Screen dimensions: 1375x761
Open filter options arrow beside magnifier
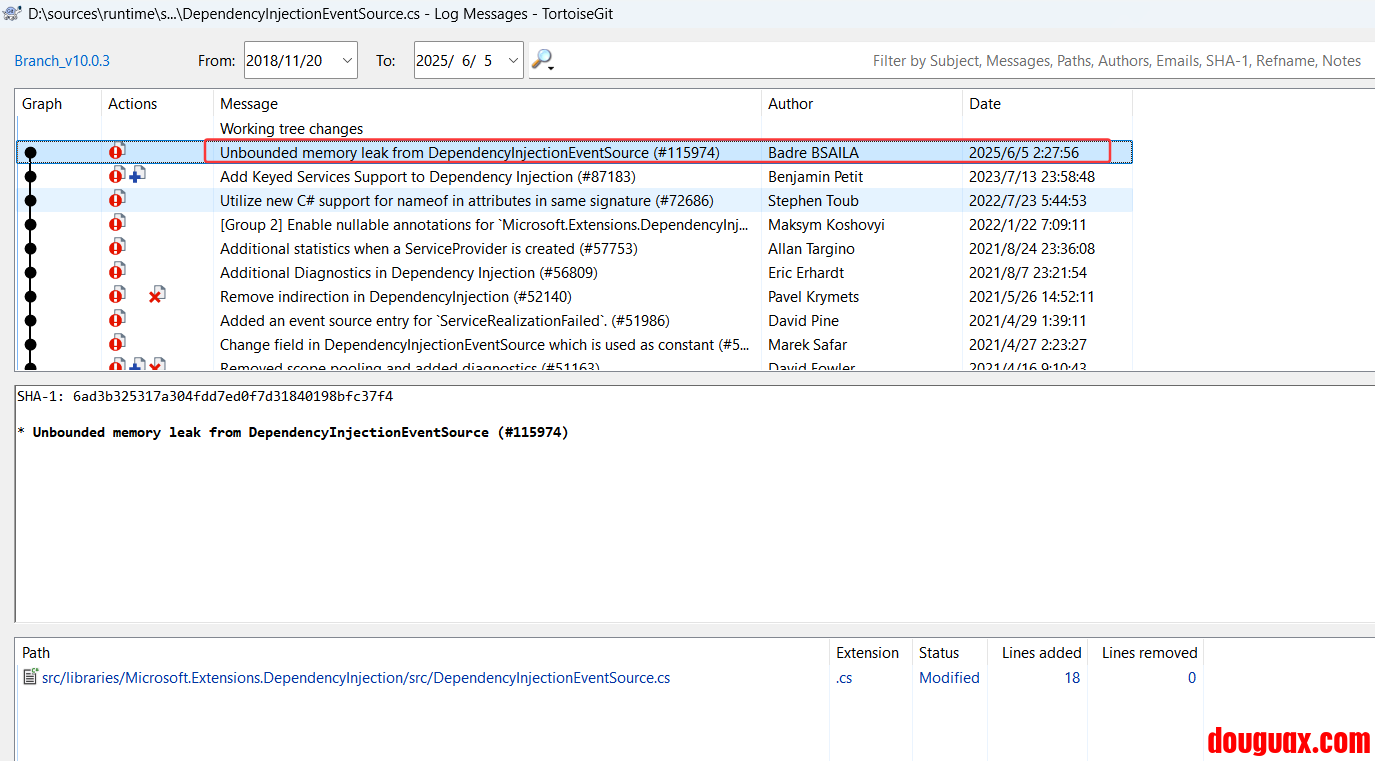(552, 67)
